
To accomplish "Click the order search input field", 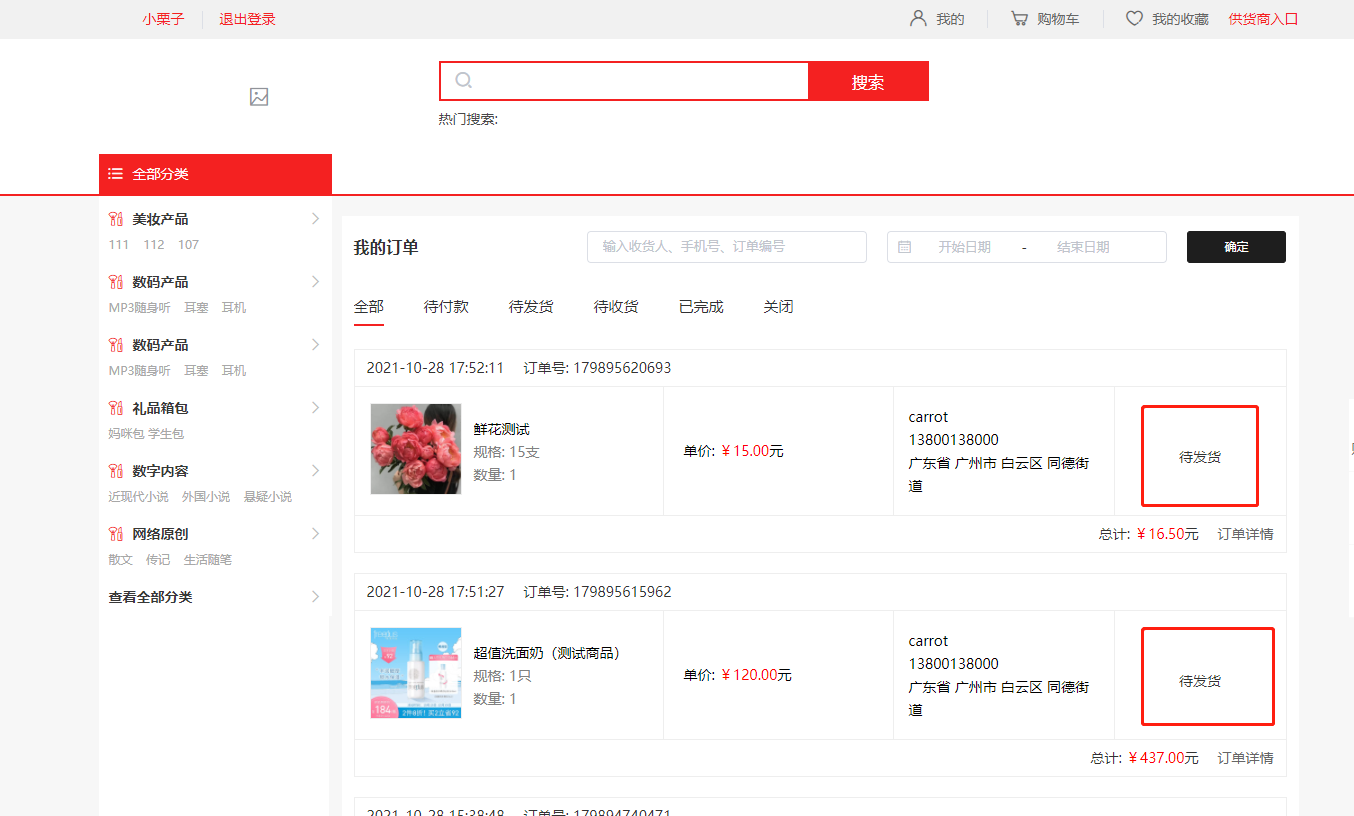I will coord(726,247).
